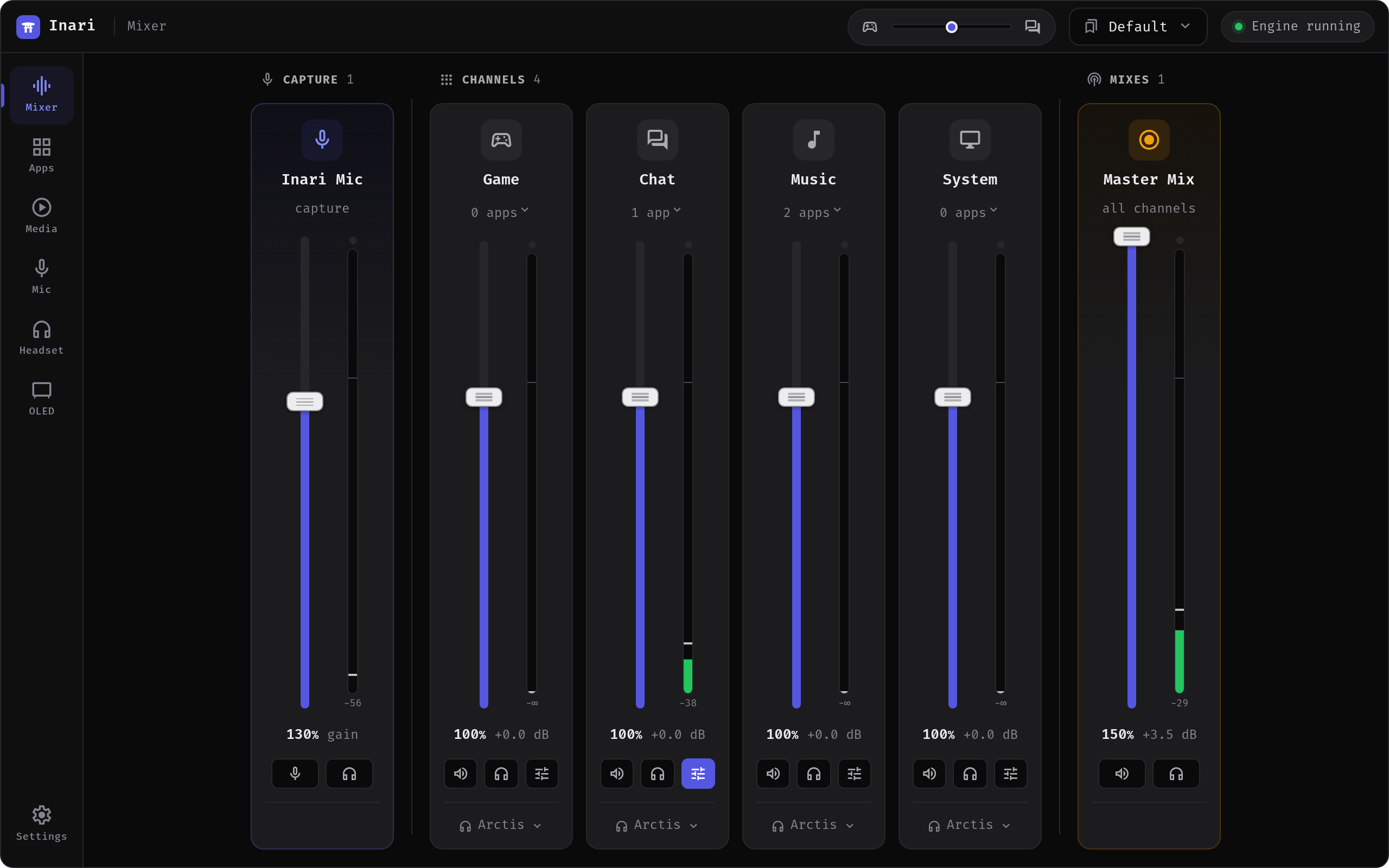
Task: Click the System channel volume fader handle
Action: pyautogui.click(x=952, y=397)
